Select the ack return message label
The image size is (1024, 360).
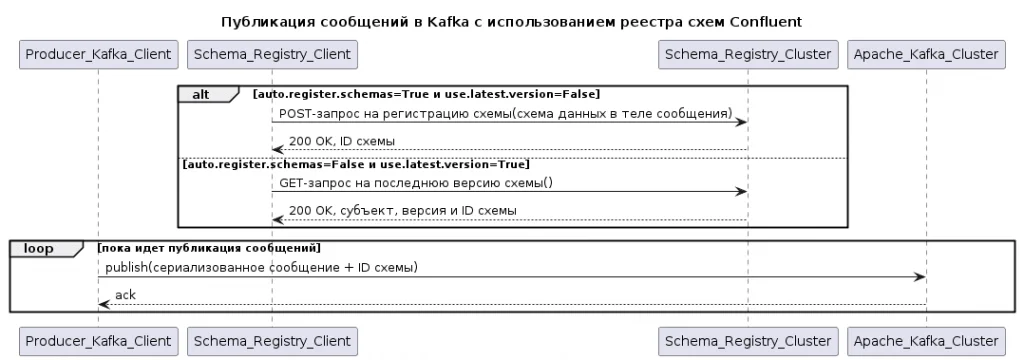click(x=125, y=295)
